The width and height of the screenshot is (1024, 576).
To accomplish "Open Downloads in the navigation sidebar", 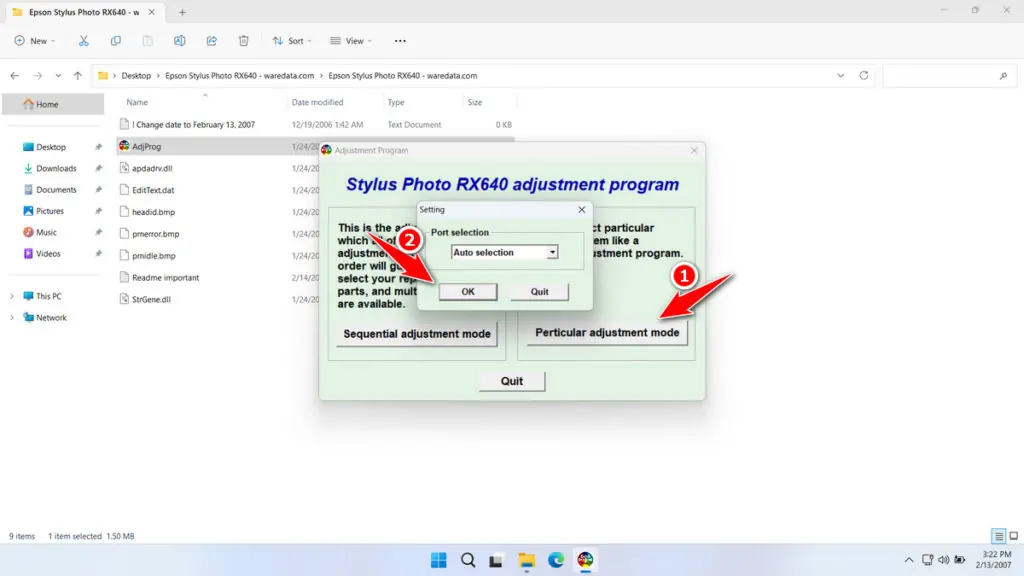I will (56, 169).
